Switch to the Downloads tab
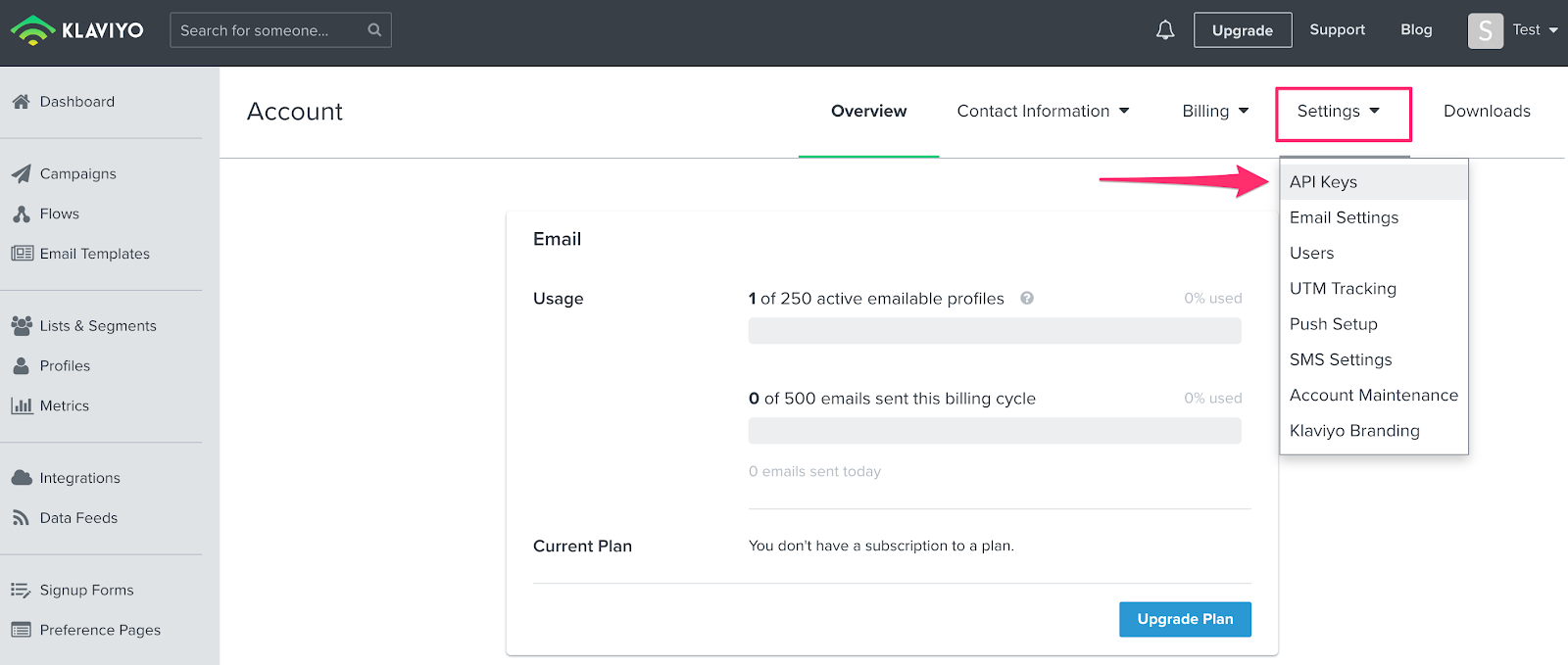This screenshot has width=1568, height=665. pyautogui.click(x=1487, y=112)
